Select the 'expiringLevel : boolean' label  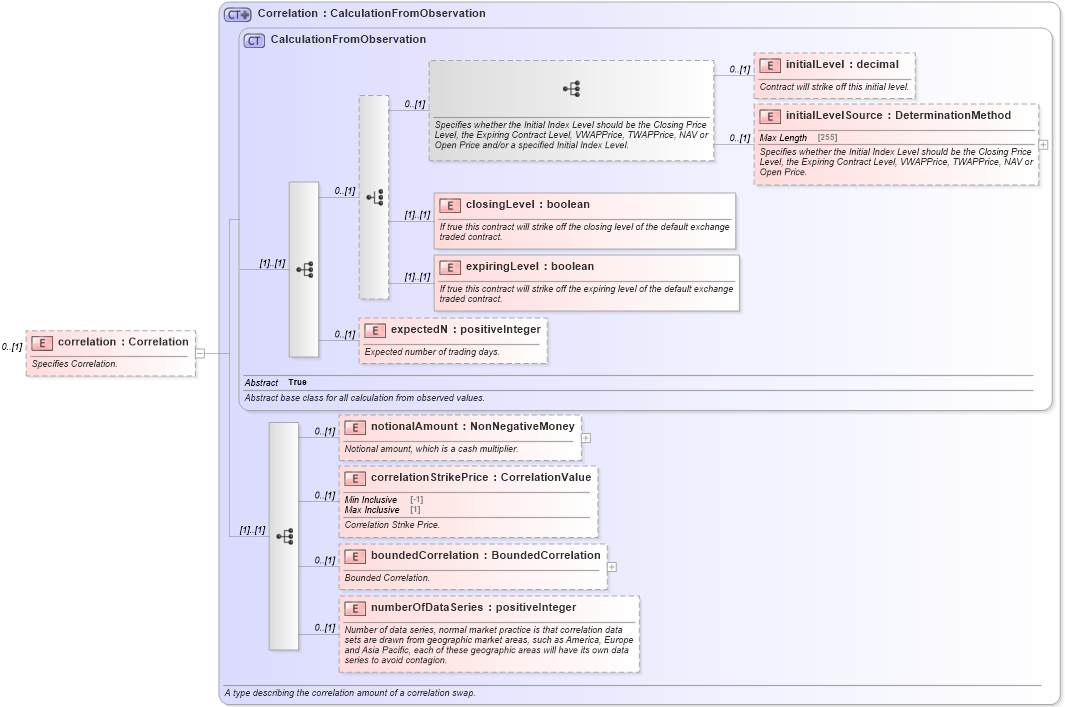point(530,266)
